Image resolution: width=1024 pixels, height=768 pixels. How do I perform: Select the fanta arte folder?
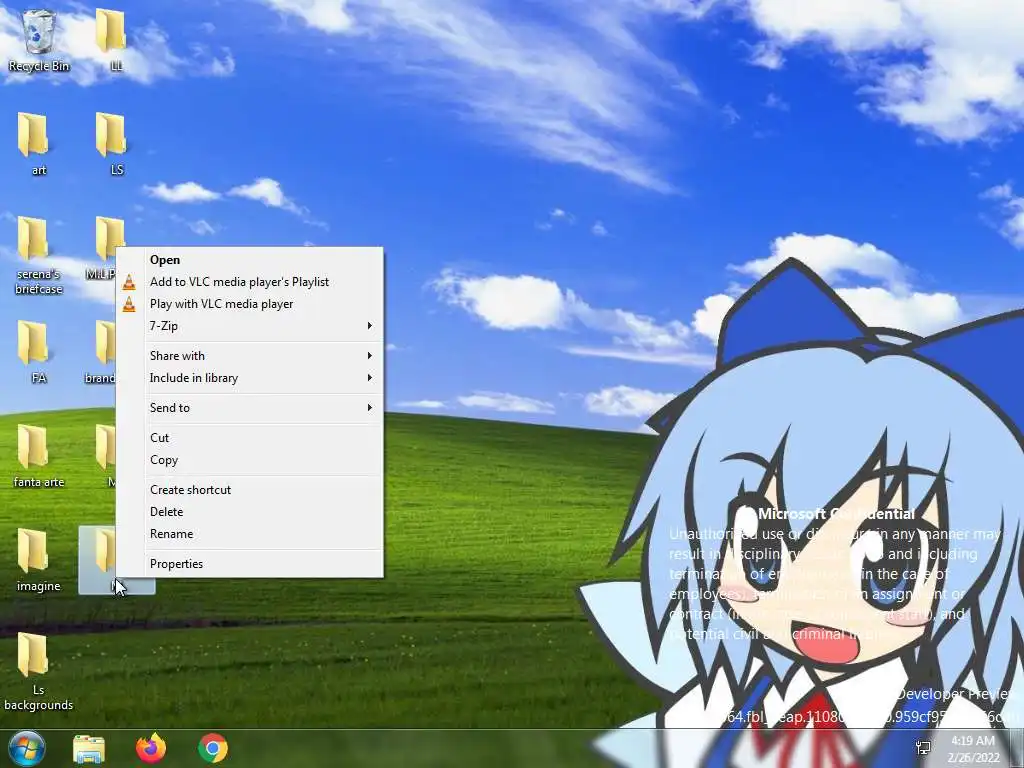click(x=38, y=456)
